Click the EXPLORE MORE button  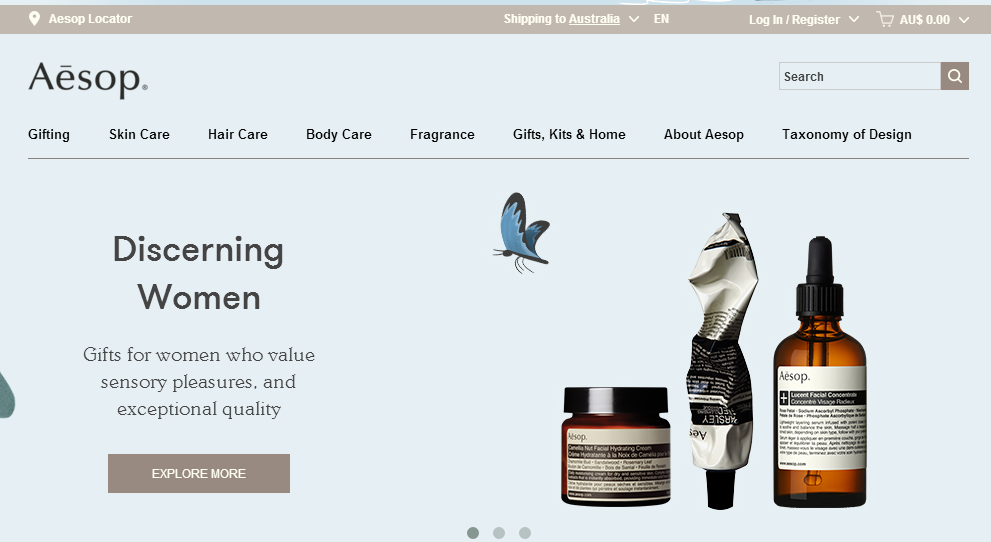tap(199, 473)
